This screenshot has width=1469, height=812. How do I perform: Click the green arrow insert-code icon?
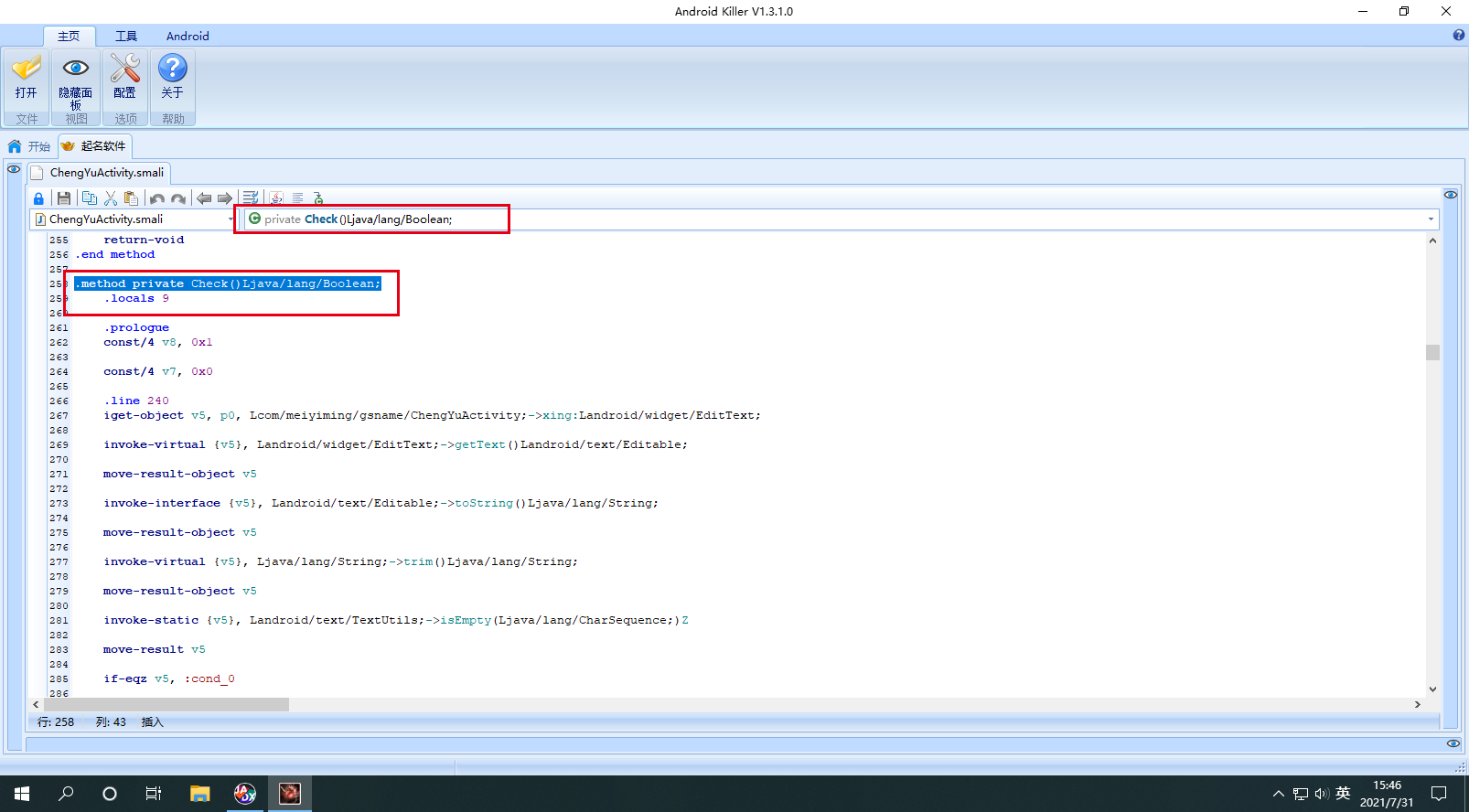(x=318, y=198)
